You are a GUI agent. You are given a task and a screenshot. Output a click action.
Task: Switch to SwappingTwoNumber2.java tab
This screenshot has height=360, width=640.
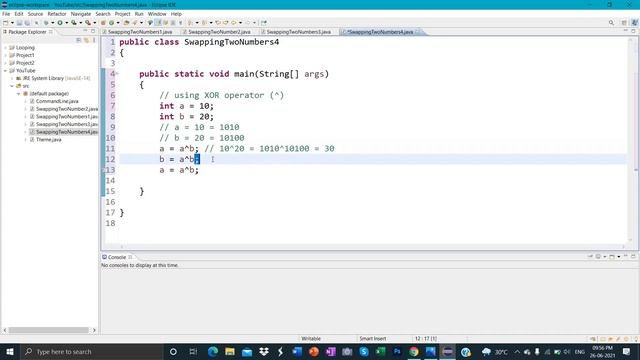(x=219, y=32)
